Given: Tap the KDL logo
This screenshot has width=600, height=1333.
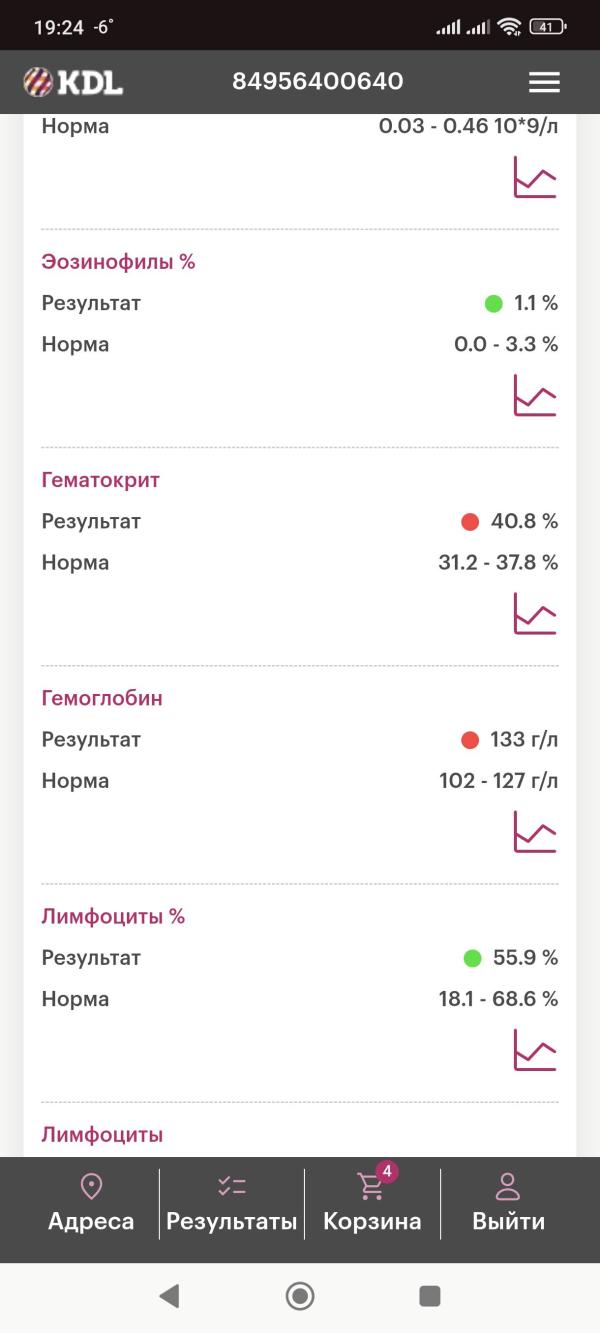Looking at the screenshot, I should (x=73, y=82).
